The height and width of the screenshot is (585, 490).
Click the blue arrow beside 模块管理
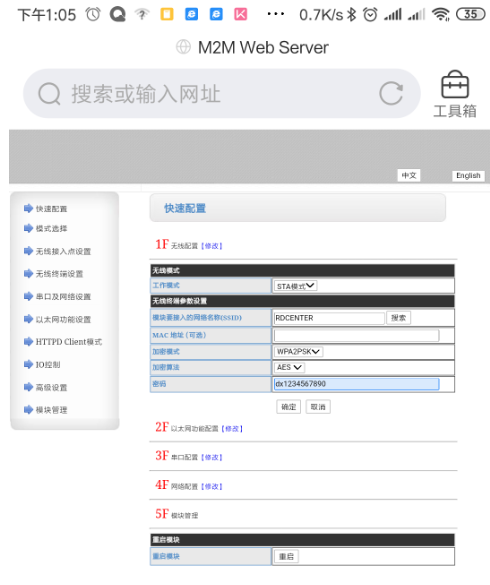(28, 410)
